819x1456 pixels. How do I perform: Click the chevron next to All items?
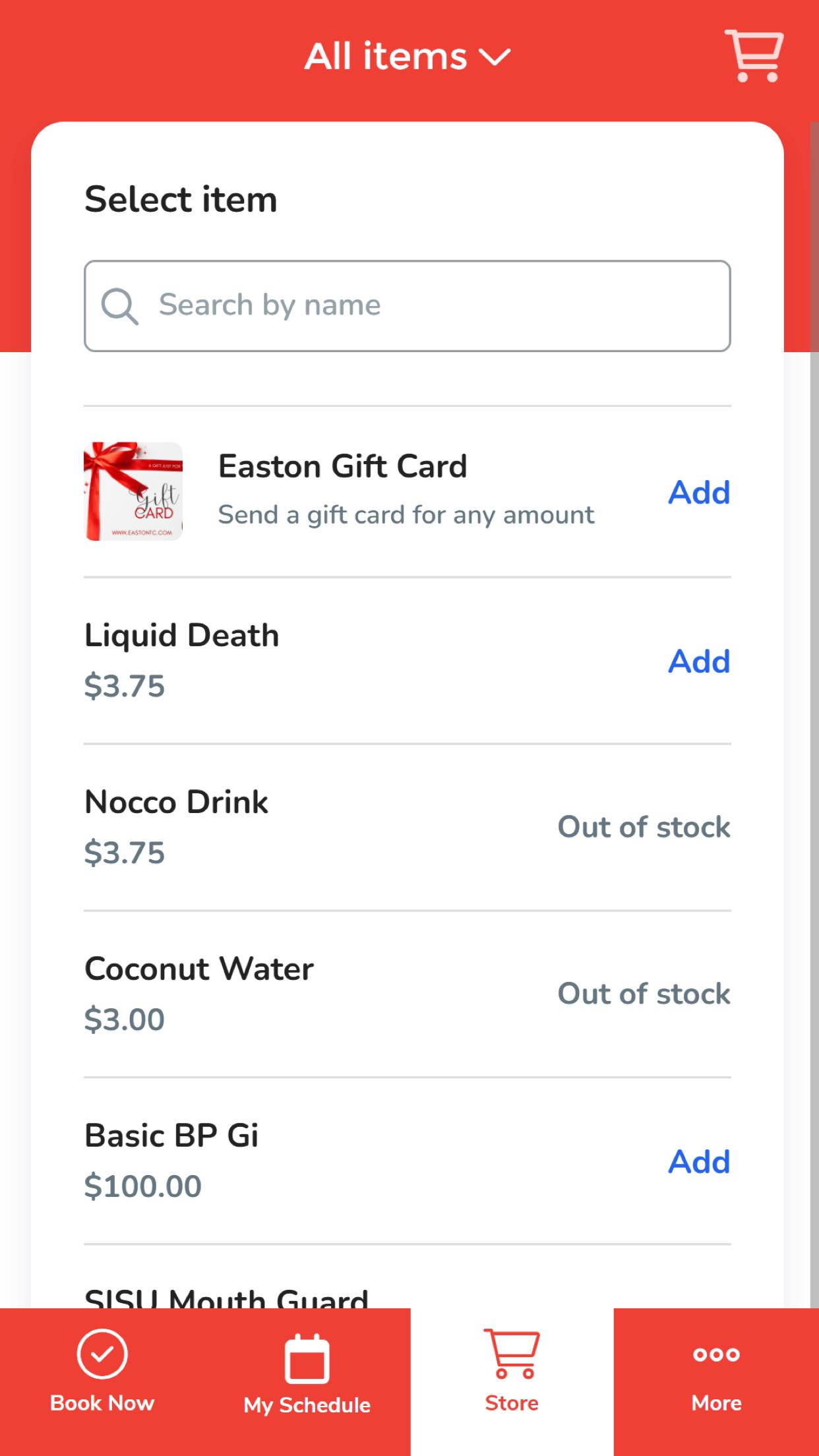pyautogui.click(x=495, y=57)
